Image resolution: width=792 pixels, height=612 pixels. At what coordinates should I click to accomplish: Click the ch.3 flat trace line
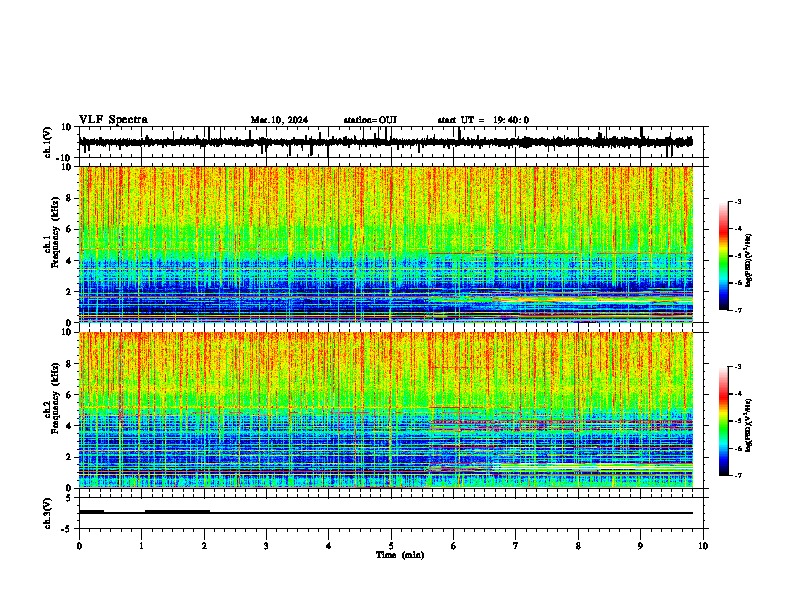[385, 513]
